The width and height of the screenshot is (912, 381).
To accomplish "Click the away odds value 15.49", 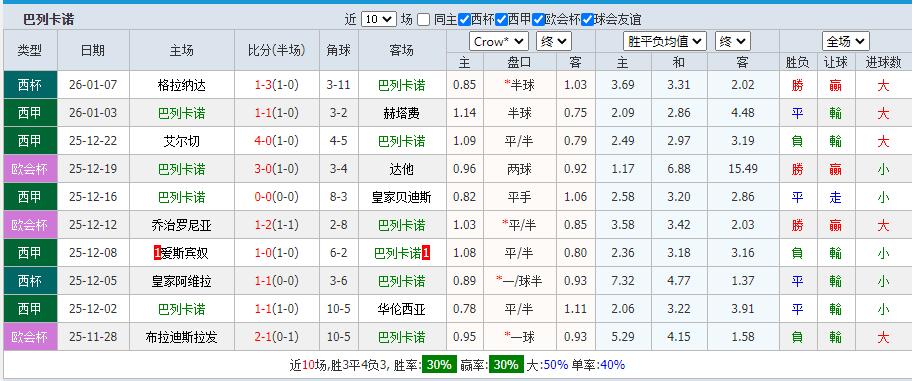I will 743,169.
